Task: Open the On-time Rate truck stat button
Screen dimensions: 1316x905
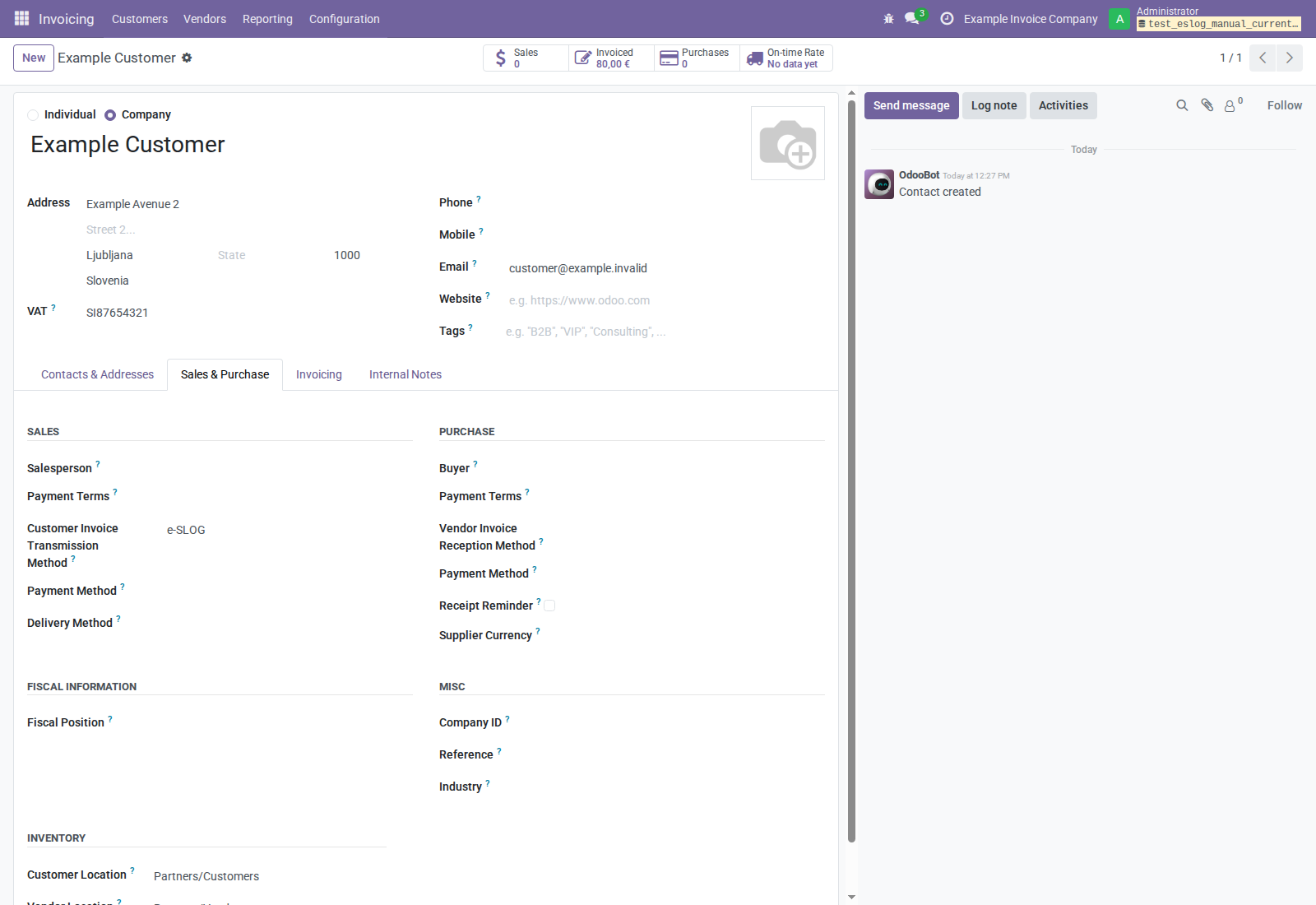Action: pyautogui.click(x=786, y=58)
